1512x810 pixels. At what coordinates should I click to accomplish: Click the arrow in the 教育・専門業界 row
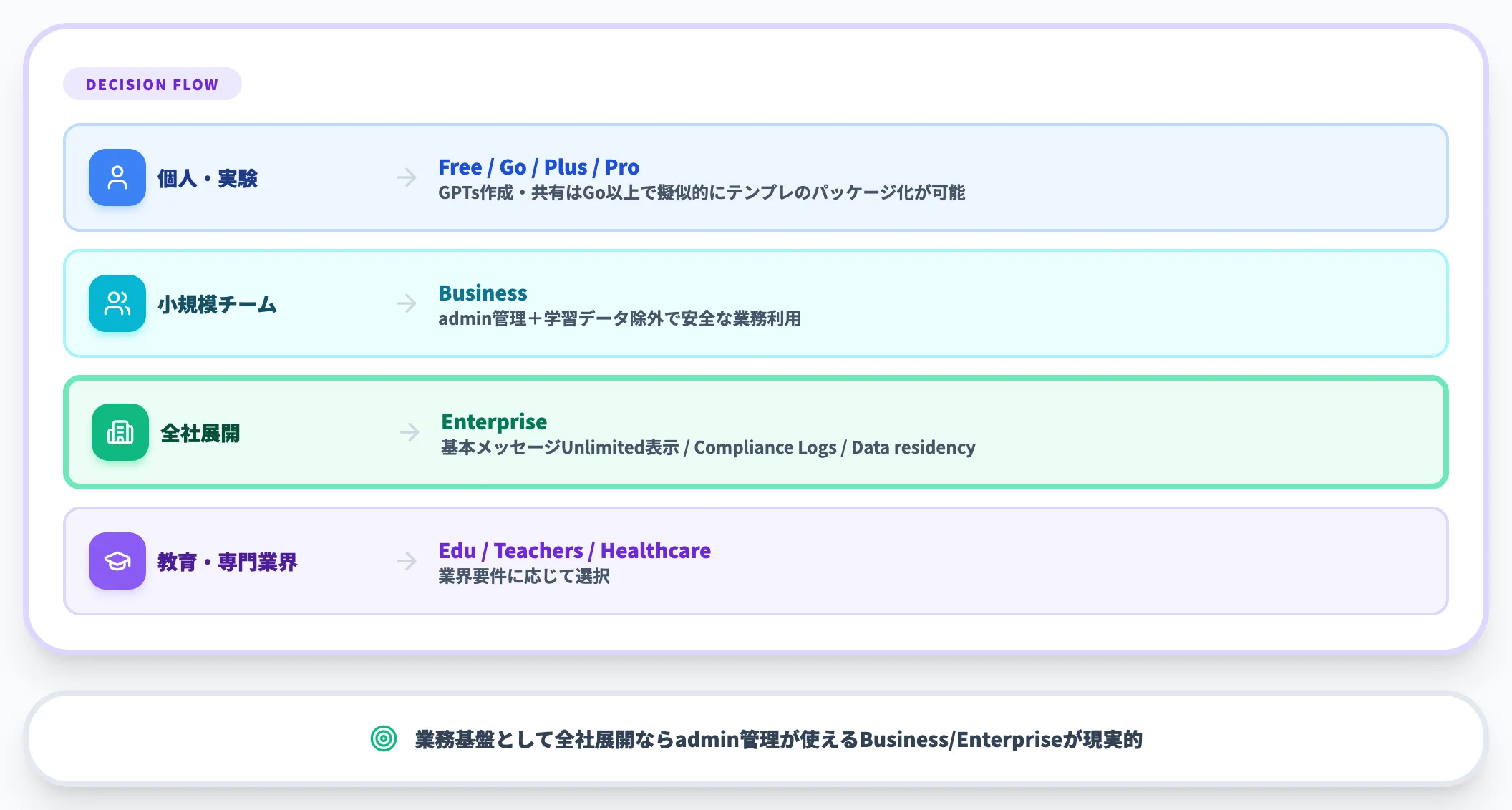point(407,561)
